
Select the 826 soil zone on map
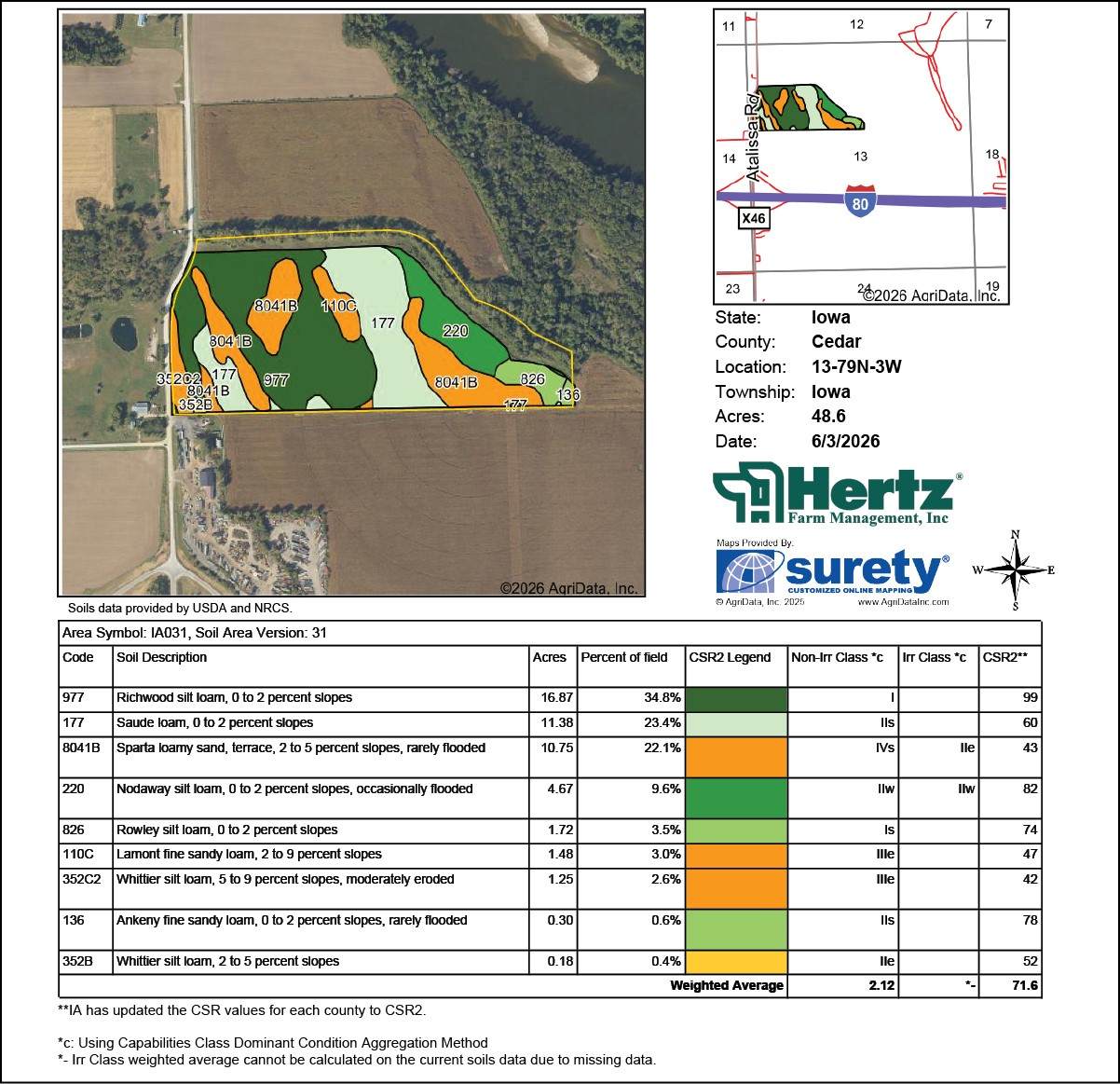[x=532, y=379]
